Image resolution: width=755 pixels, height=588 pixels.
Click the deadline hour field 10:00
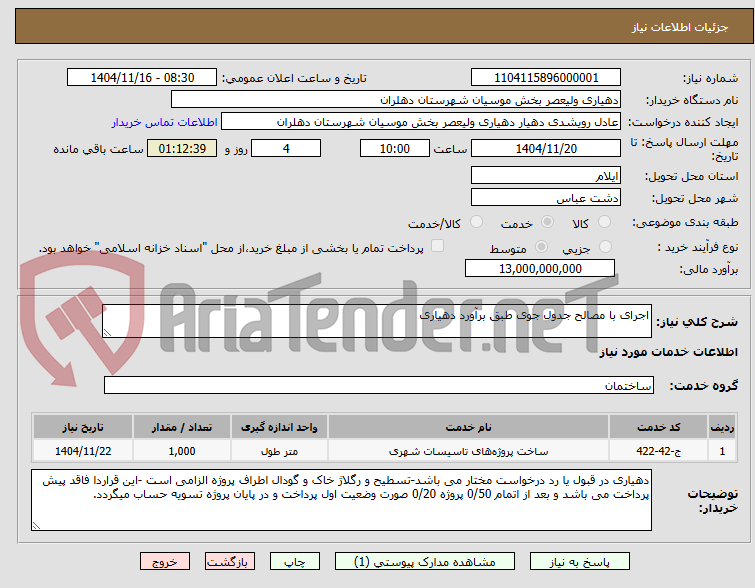point(395,148)
